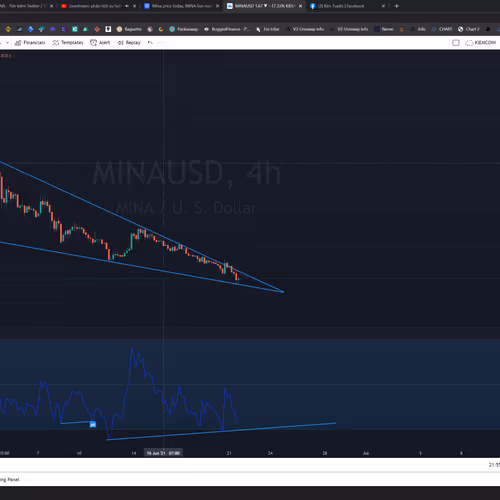Image resolution: width=500 pixels, height=500 pixels.
Task: Close the Facebook tab
Action: click(383, 6)
